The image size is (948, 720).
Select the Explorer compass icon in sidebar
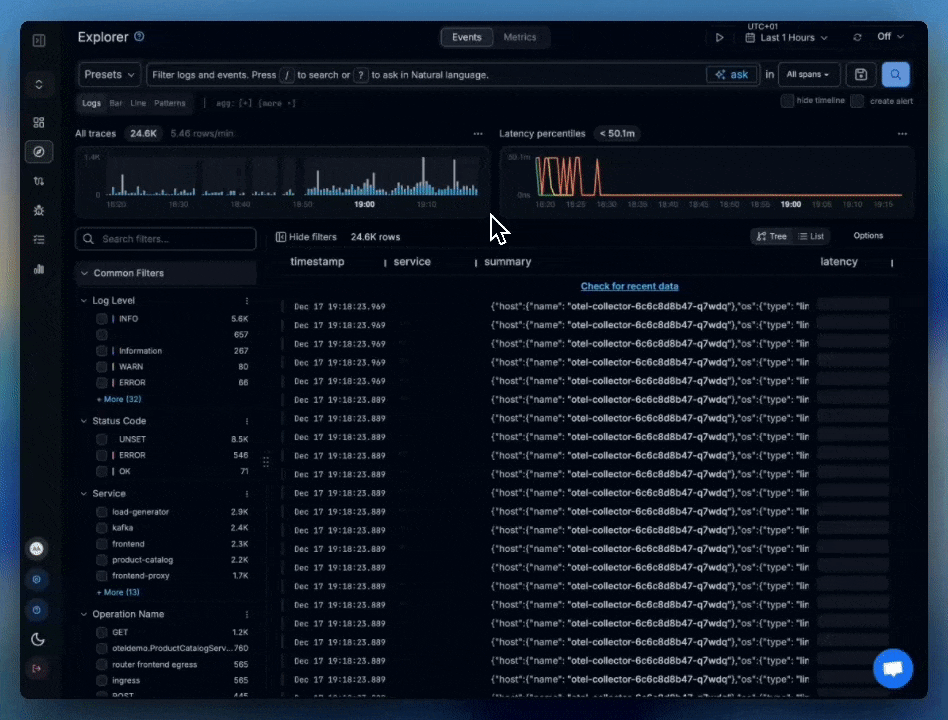coord(38,152)
